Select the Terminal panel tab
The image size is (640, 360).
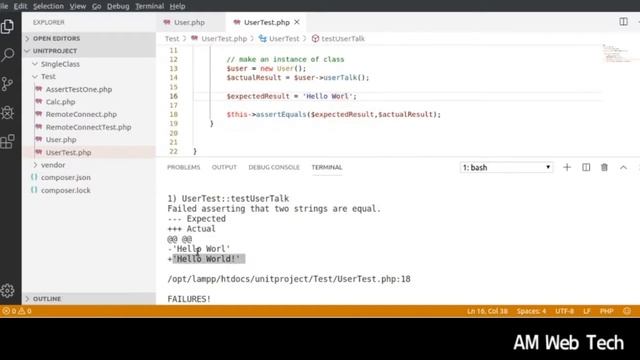(327, 167)
